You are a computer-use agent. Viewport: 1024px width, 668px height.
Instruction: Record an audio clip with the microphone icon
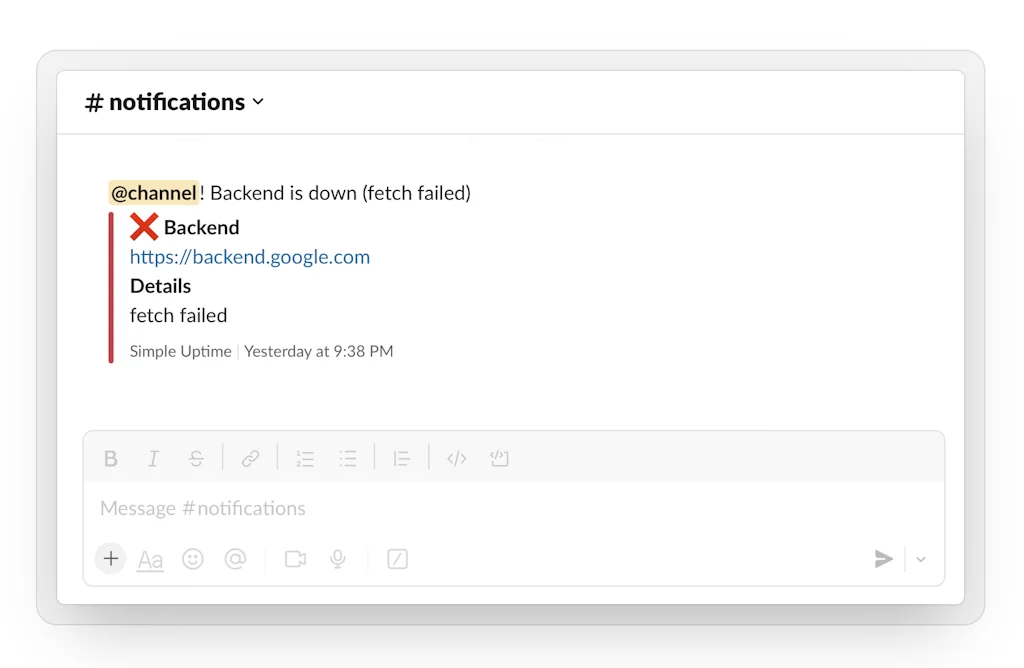pos(337,559)
